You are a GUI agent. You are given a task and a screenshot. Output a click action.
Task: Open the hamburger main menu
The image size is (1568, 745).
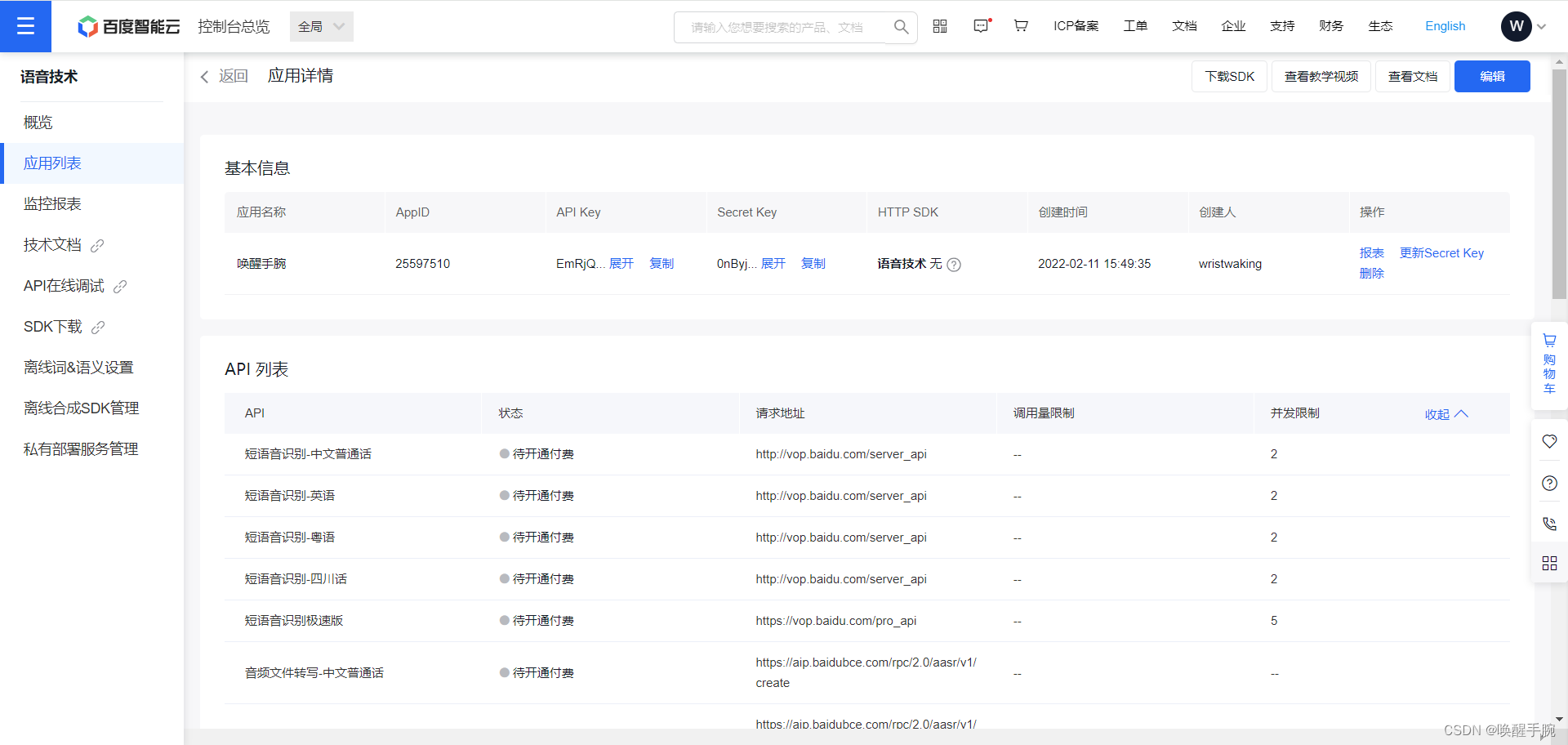[x=25, y=26]
